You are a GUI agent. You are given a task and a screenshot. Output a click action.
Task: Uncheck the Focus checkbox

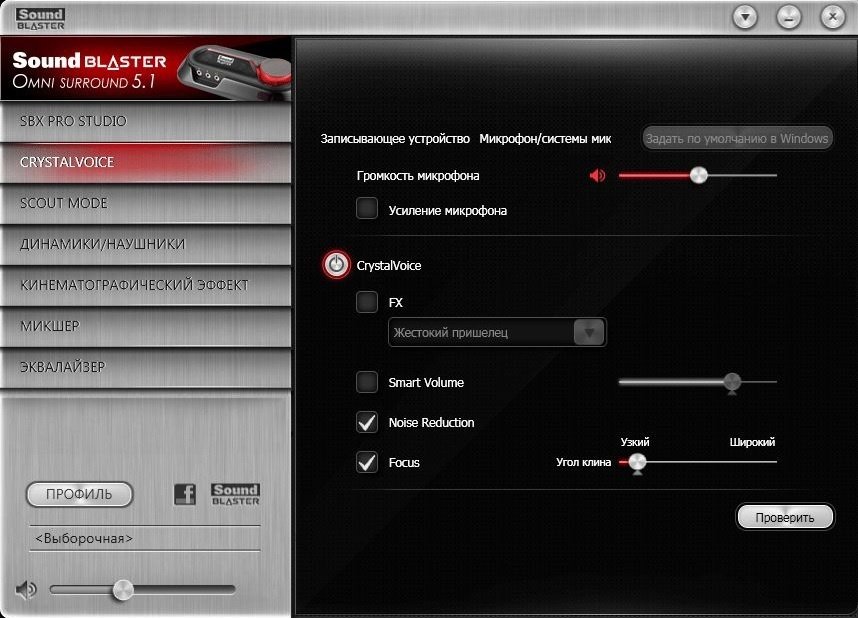(367, 462)
